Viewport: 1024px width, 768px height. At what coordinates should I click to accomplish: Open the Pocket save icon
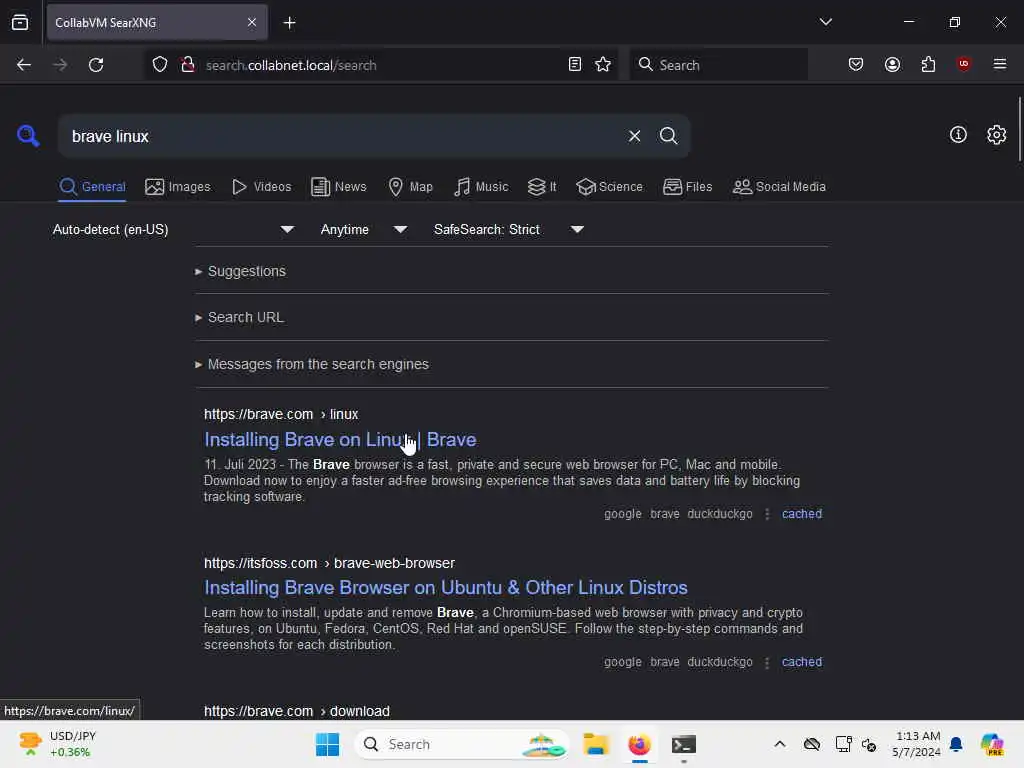pyautogui.click(x=856, y=65)
